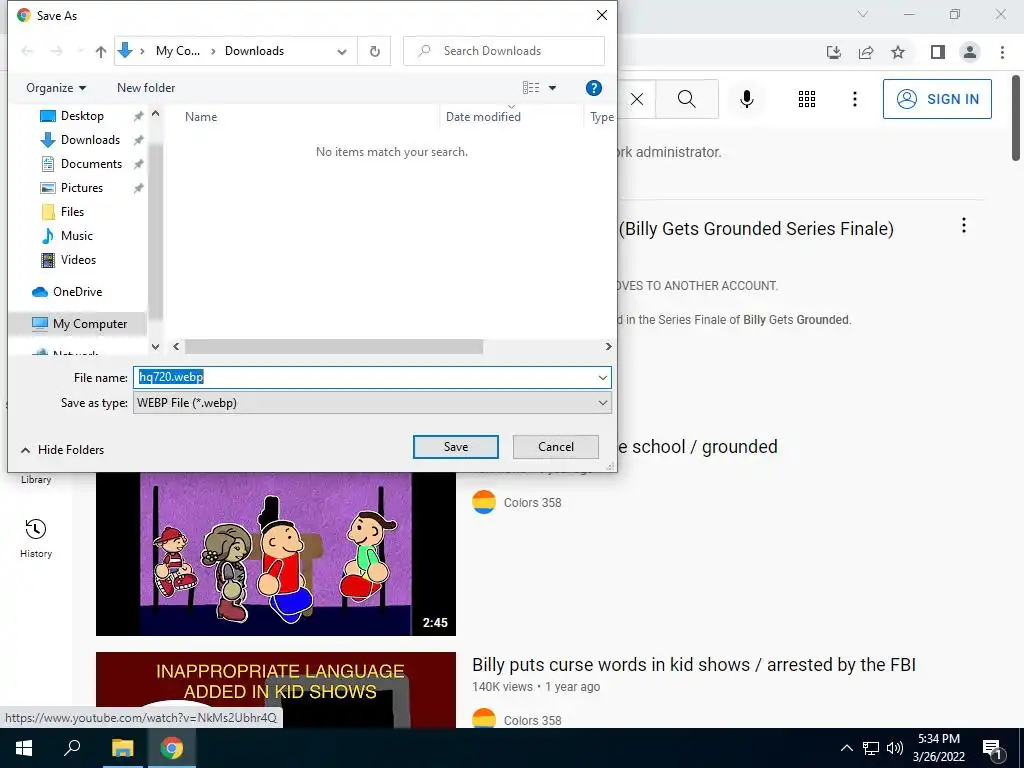Image resolution: width=1024 pixels, height=768 pixels.
Task: Open Billy Gets Grounded Series Finale title
Action: (x=756, y=229)
